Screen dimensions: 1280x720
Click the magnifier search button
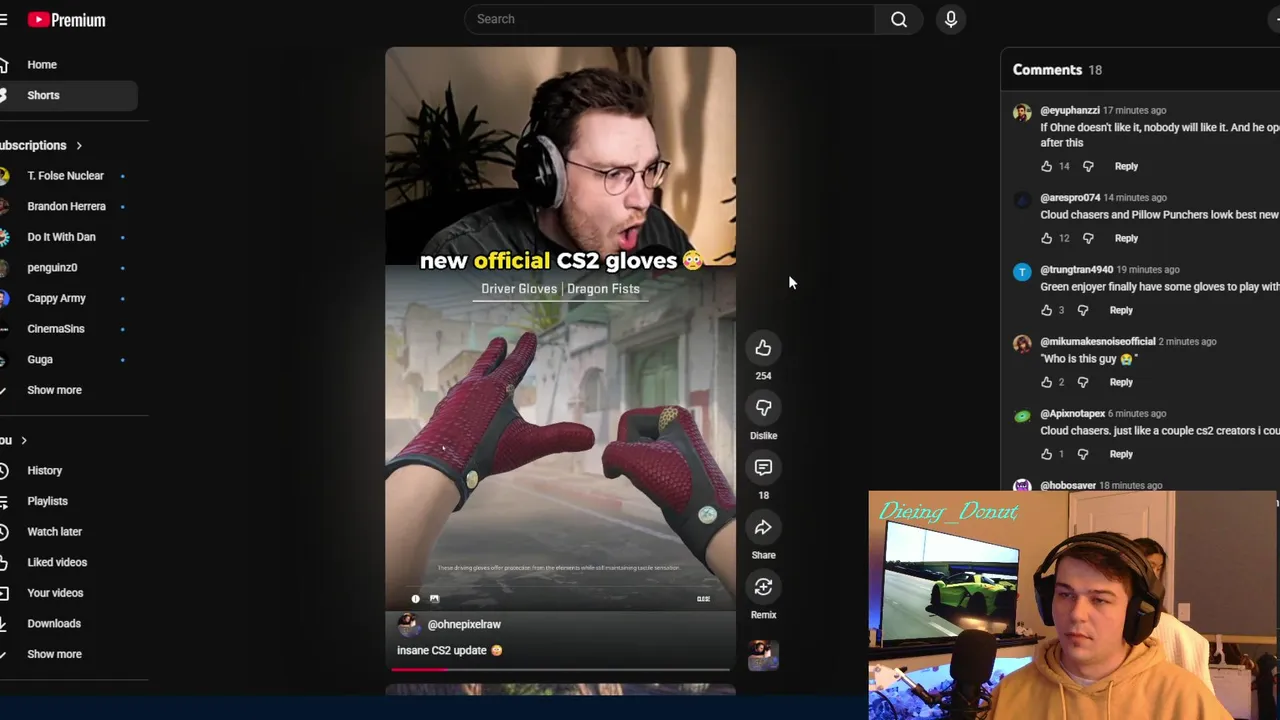[x=899, y=19]
